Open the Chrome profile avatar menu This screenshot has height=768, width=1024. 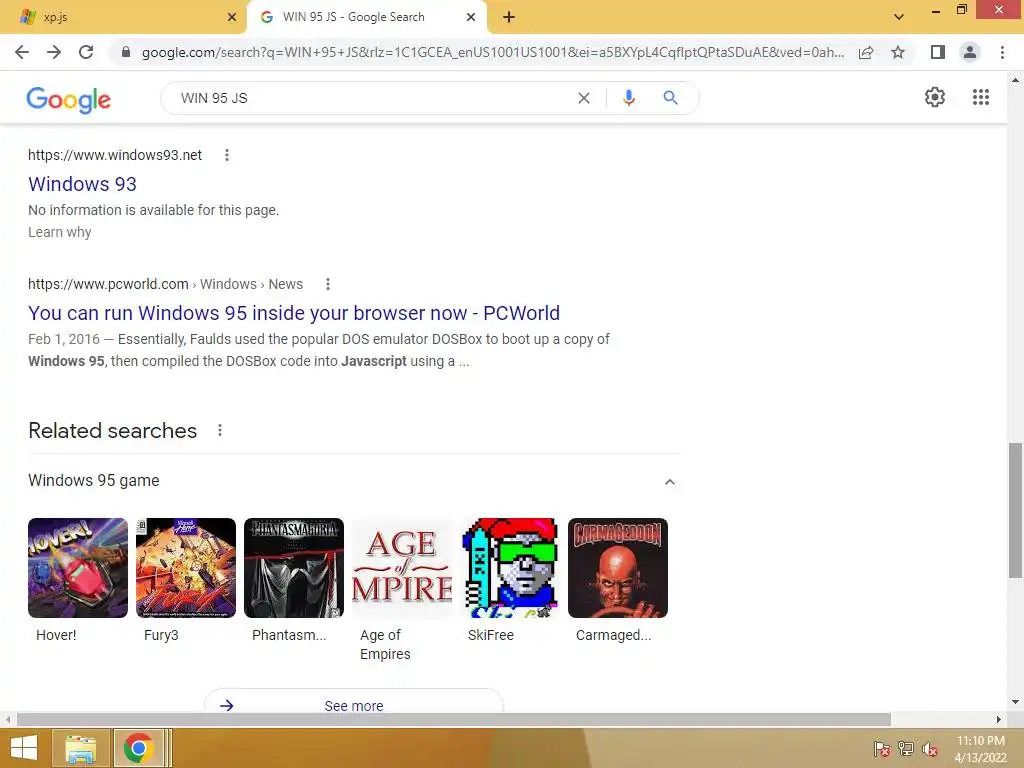[970, 52]
